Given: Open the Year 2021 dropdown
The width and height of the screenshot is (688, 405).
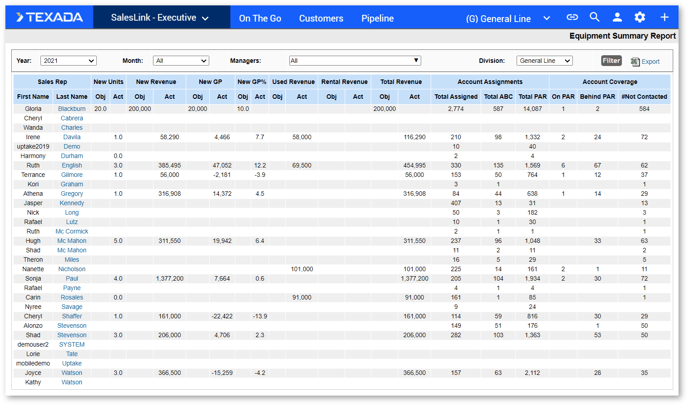Looking at the screenshot, I should pos(68,61).
